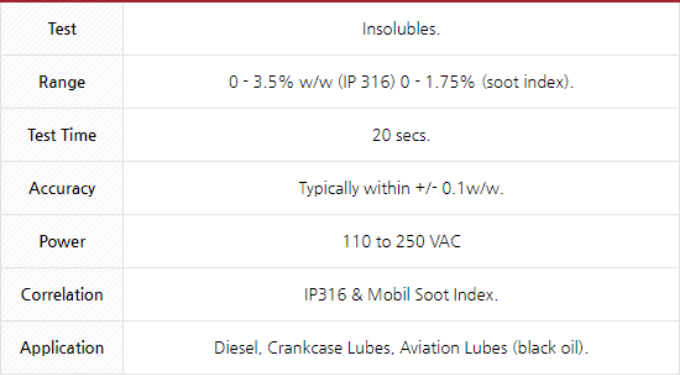This screenshot has width=680, height=375.
Task: Click the (IP 316) text in Range row
Action: (x=366, y=82)
